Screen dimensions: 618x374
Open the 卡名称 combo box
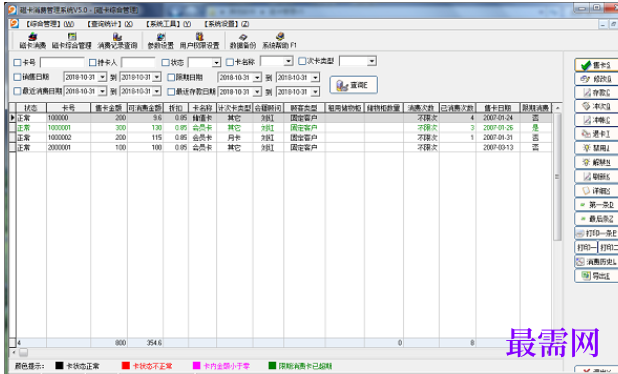point(288,61)
